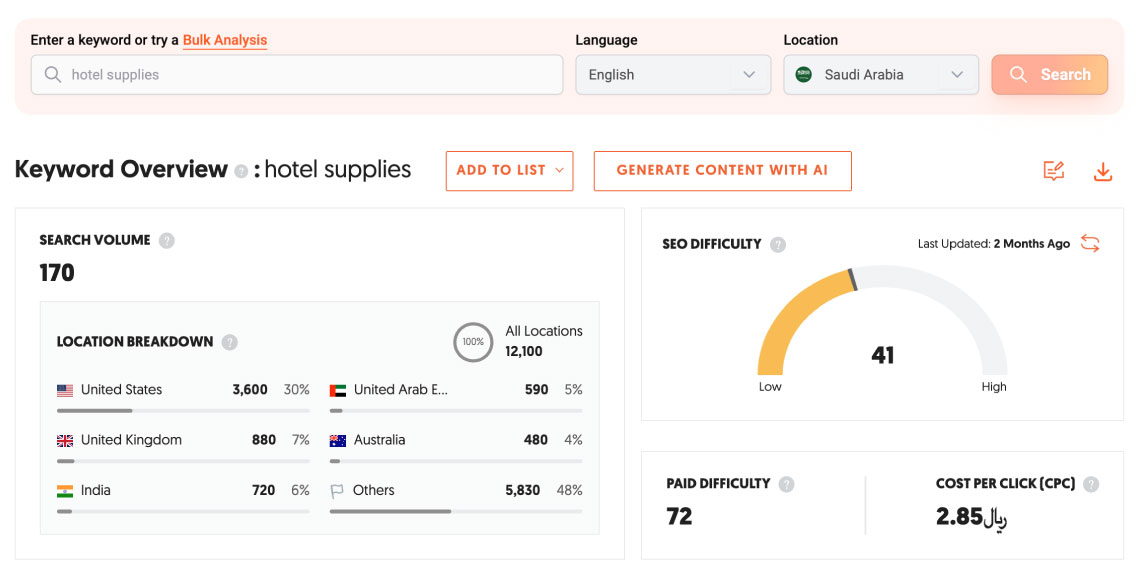Open the Language dropdown set to English
Image resolution: width=1137 pixels, height=578 pixels.
point(672,75)
